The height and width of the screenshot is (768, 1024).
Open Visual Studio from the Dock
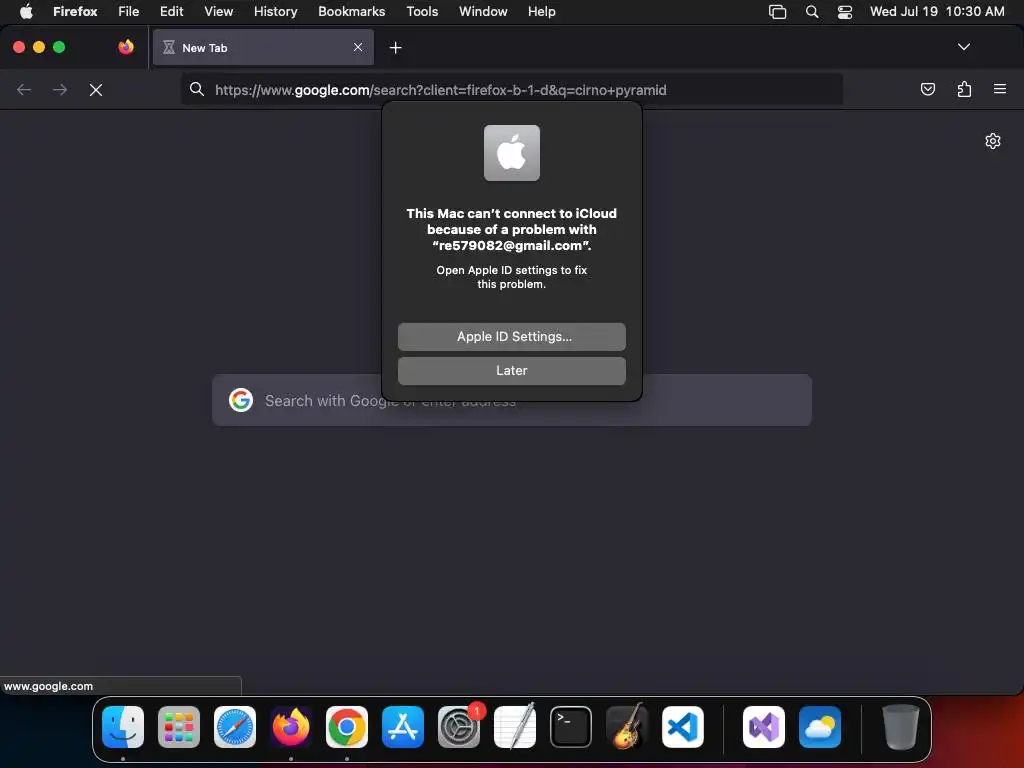[763, 727]
